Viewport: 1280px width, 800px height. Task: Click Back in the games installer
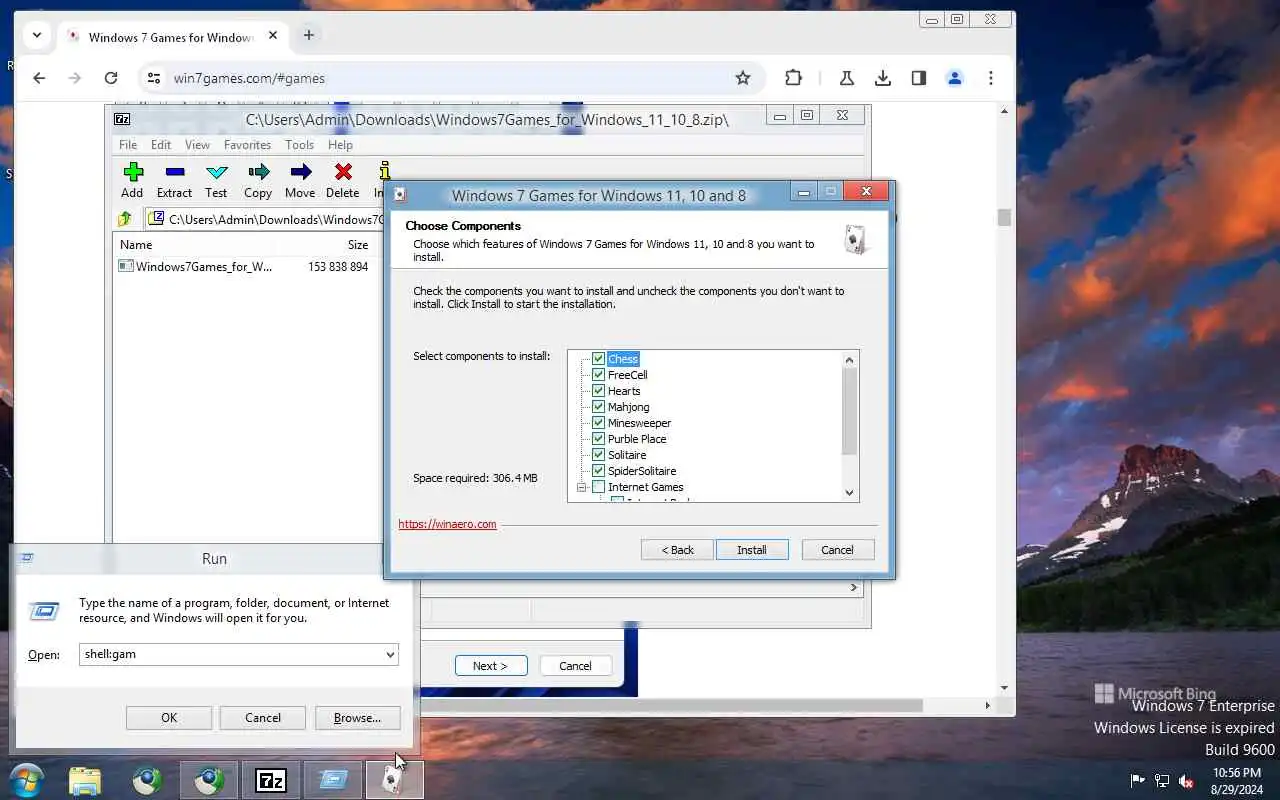point(677,550)
